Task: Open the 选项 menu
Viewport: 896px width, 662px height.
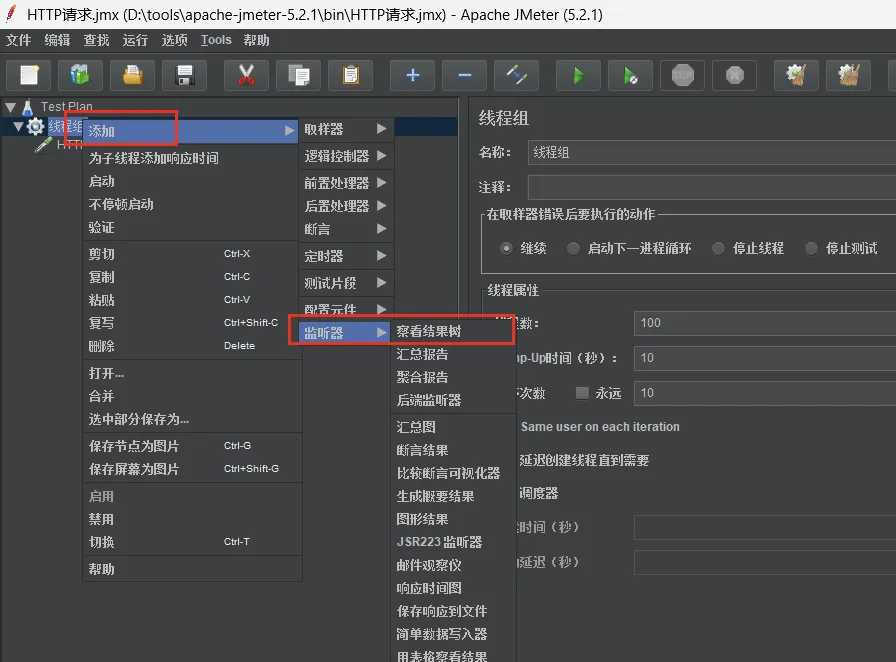Action: (174, 40)
